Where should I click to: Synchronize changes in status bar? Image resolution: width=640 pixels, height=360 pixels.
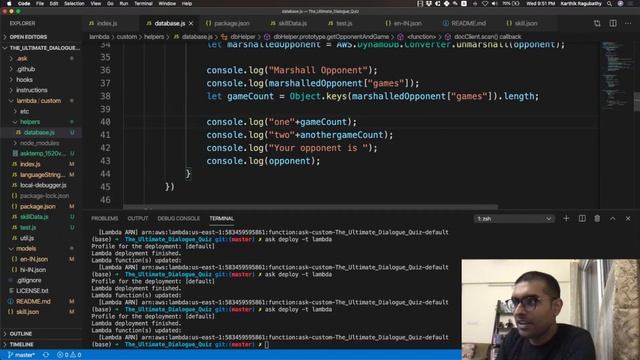[x=46, y=355]
